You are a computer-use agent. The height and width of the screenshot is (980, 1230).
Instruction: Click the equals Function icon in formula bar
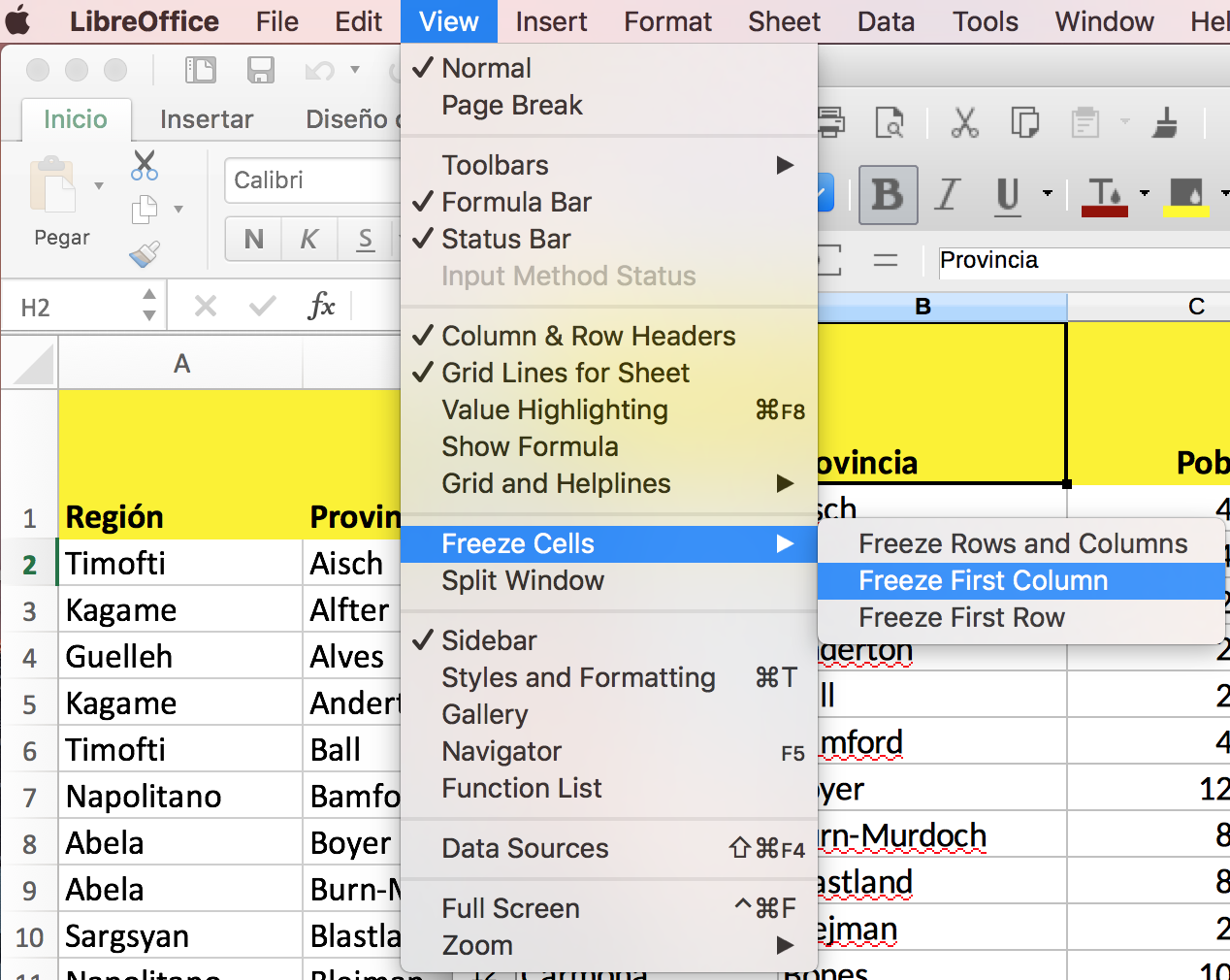click(885, 260)
